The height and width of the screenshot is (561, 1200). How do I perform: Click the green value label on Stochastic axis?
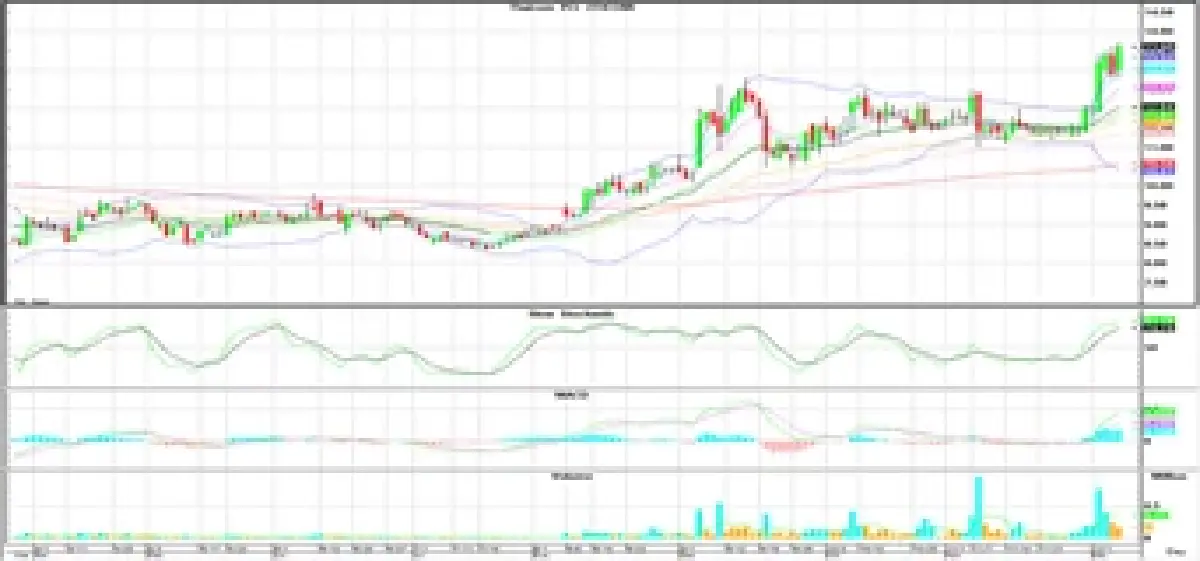click(1157, 323)
